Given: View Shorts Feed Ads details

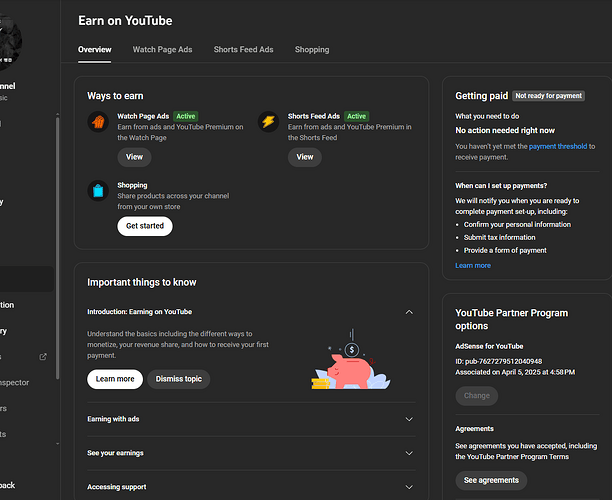Looking at the screenshot, I should click(x=305, y=157).
